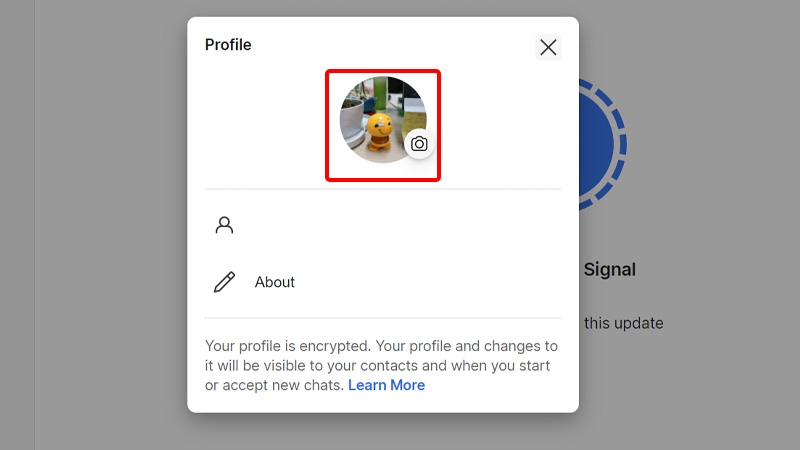This screenshot has width=800, height=450.
Task: Click the person icon in the name row
Action: coord(224,225)
